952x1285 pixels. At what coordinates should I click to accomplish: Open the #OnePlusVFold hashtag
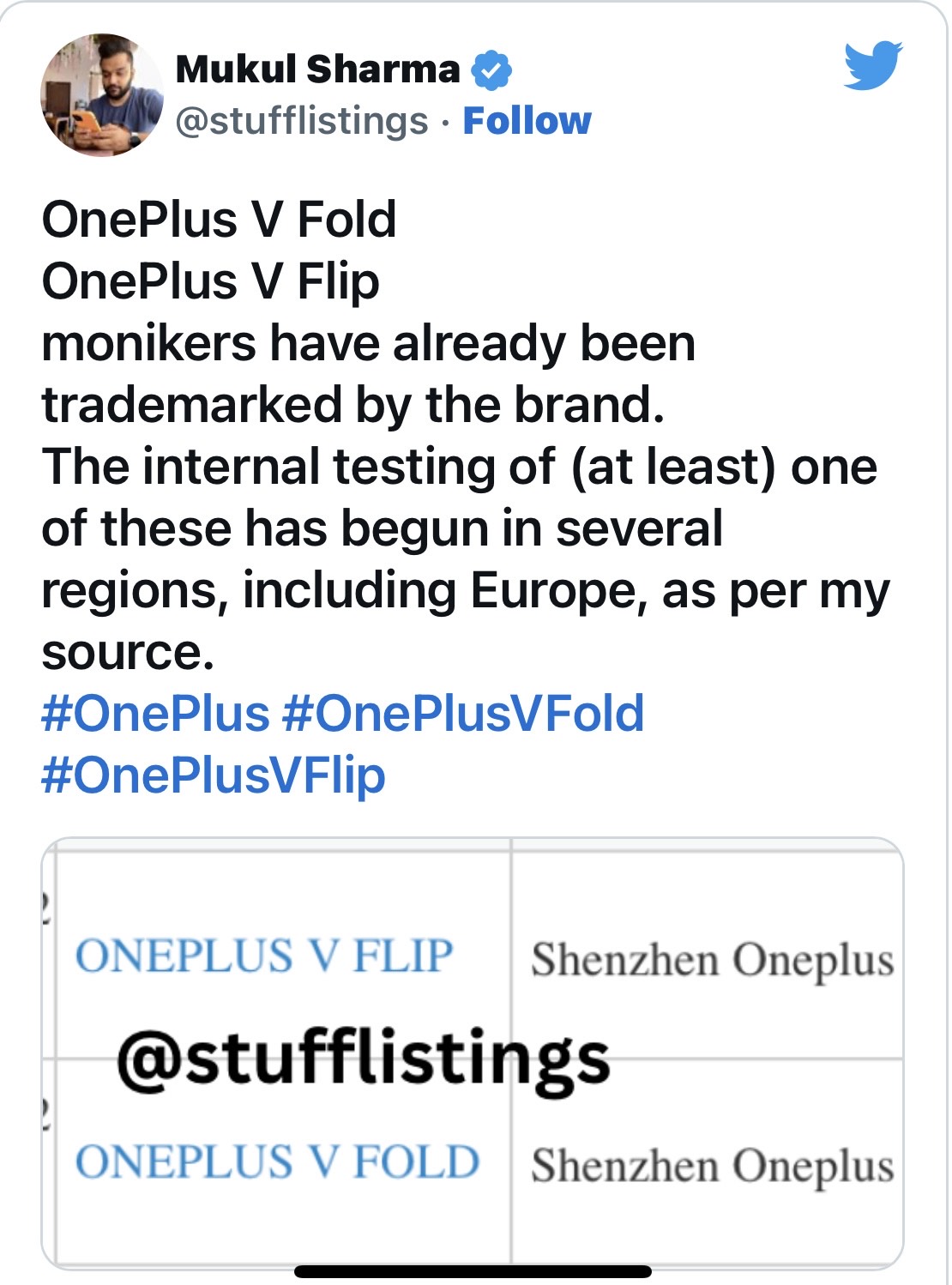463,714
